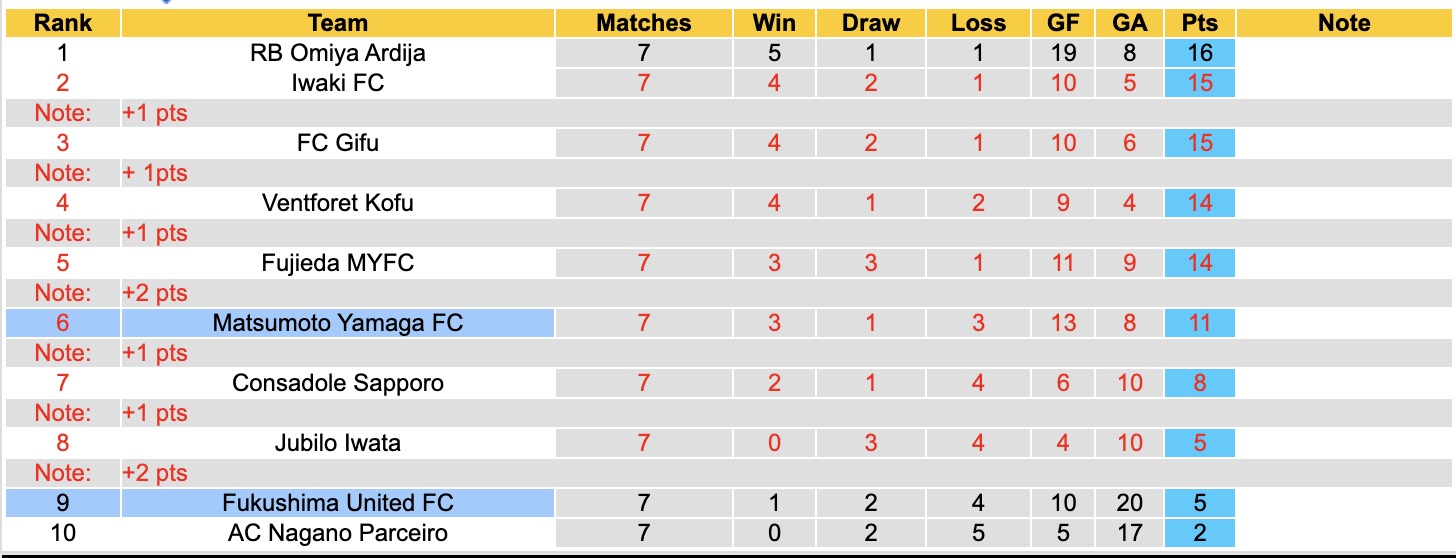The height and width of the screenshot is (558, 1456).
Task: Click highlighted Fukushima United FC cell
Action: tap(337, 503)
